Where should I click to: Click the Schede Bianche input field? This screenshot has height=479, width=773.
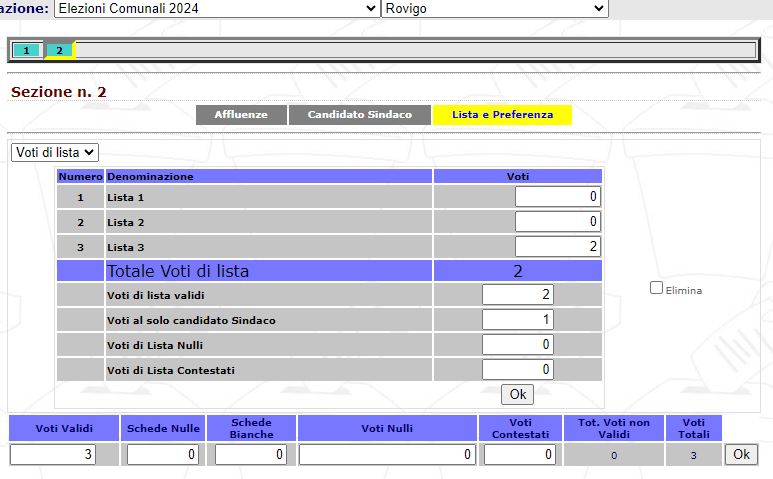click(x=251, y=455)
